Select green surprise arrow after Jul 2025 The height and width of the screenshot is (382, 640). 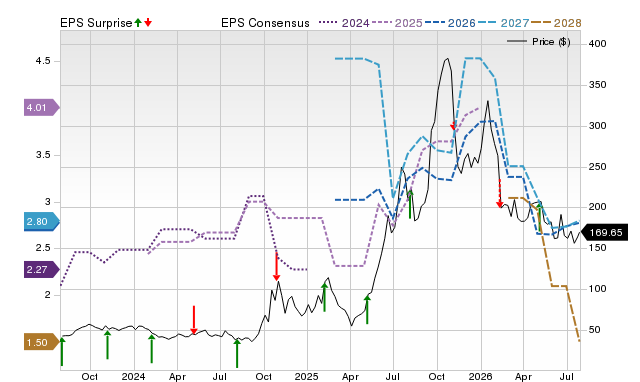(x=410, y=204)
